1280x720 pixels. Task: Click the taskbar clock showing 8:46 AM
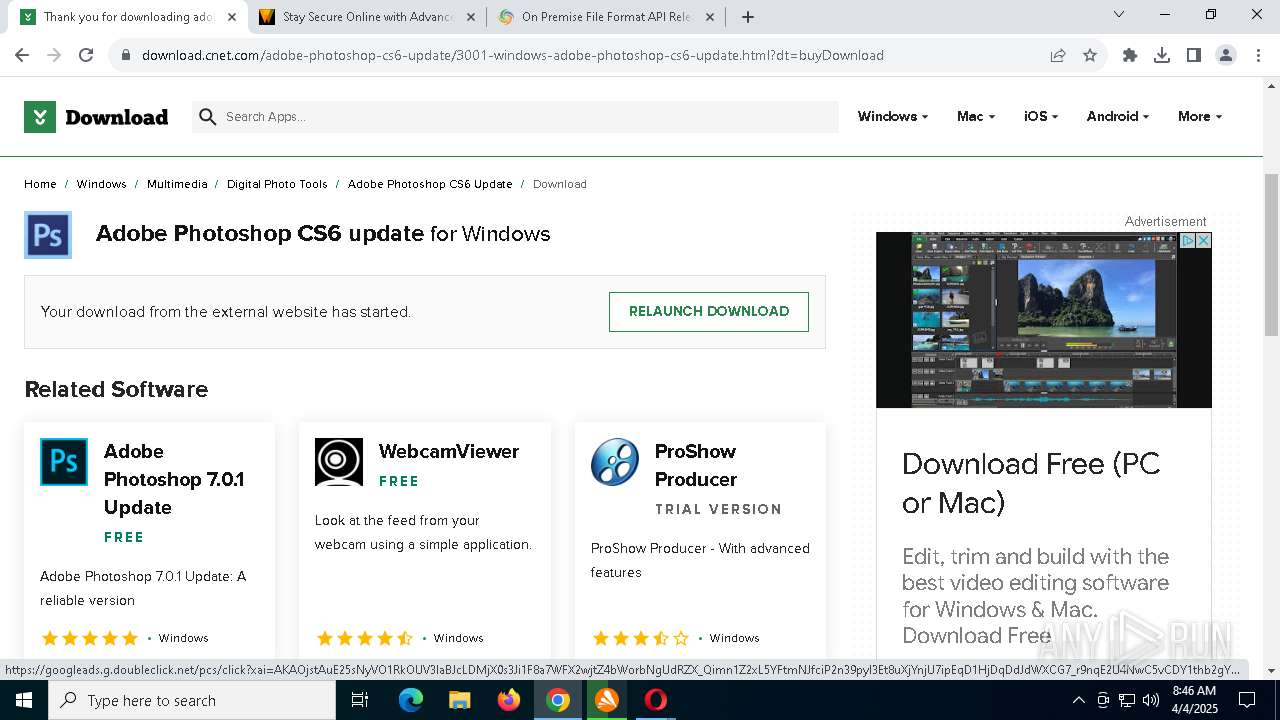click(1194, 700)
